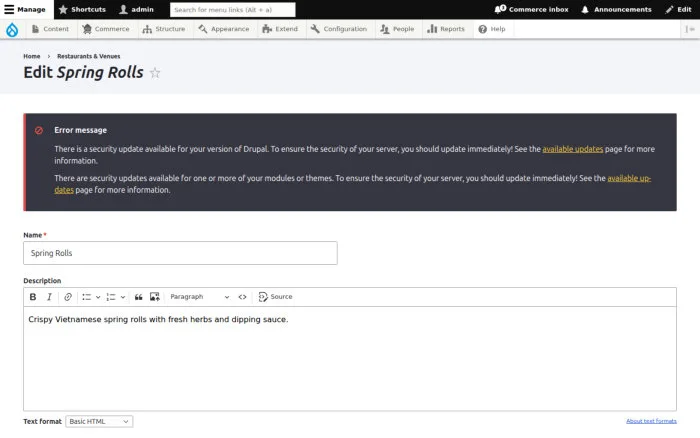This screenshot has height=438, width=700.
Task: Open first 'available updates' link
Action: point(573,149)
